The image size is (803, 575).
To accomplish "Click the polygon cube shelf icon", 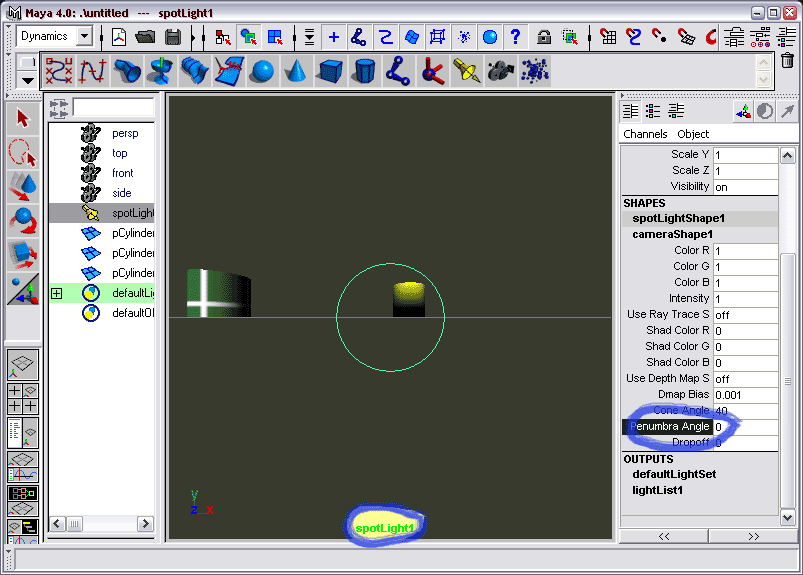I will coord(331,71).
